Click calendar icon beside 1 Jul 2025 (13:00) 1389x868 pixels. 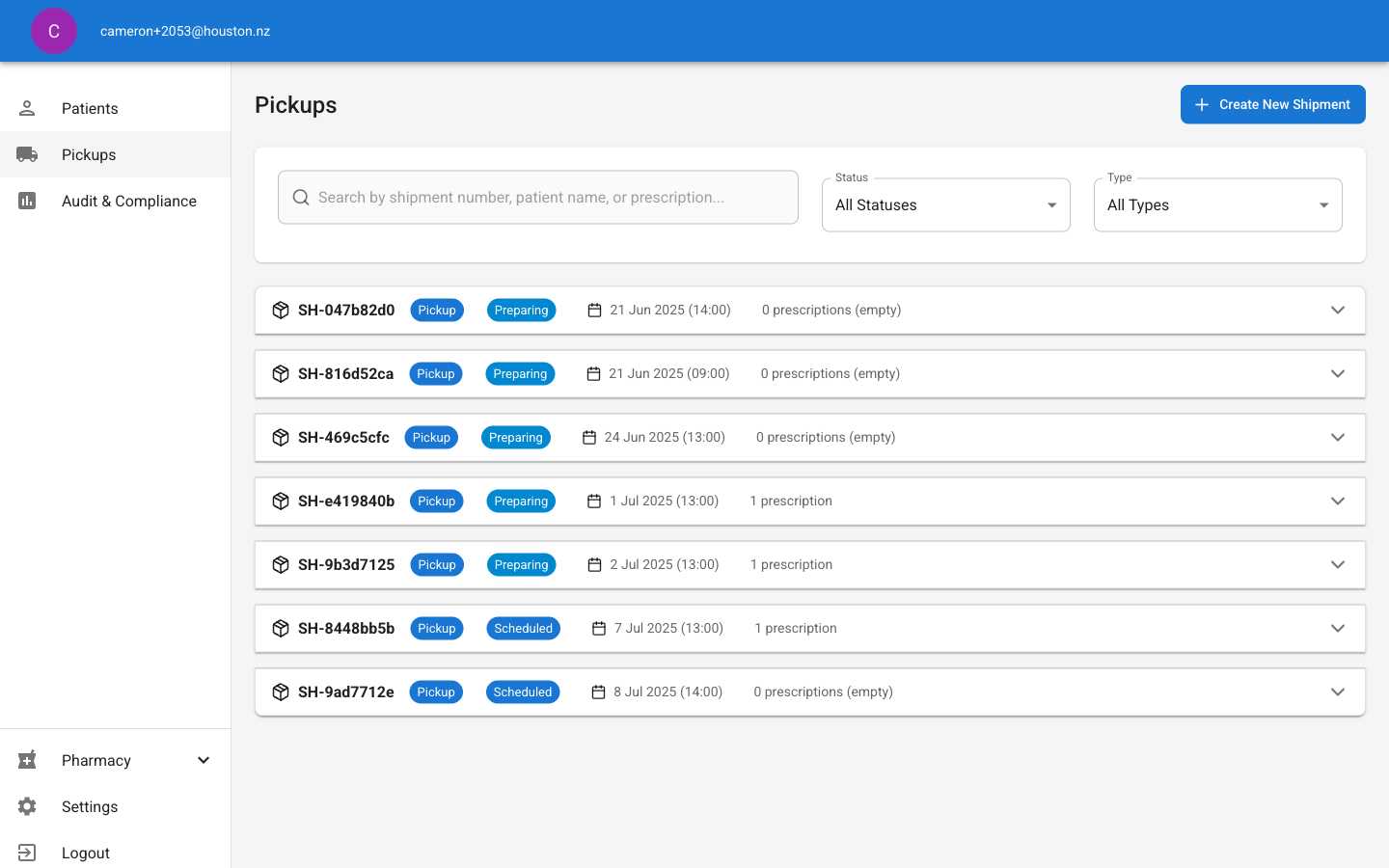tap(594, 501)
